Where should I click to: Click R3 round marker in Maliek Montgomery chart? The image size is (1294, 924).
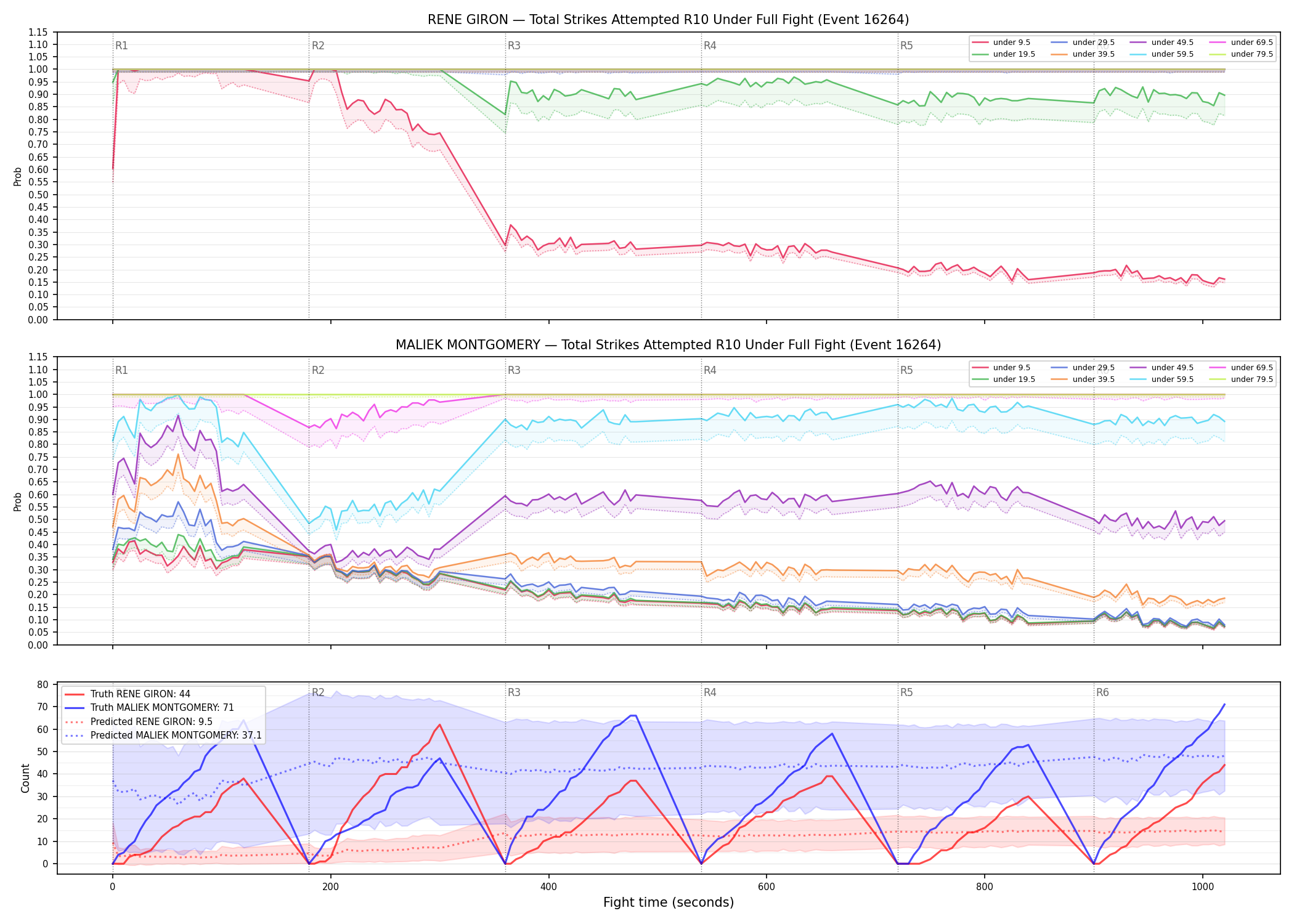point(514,370)
